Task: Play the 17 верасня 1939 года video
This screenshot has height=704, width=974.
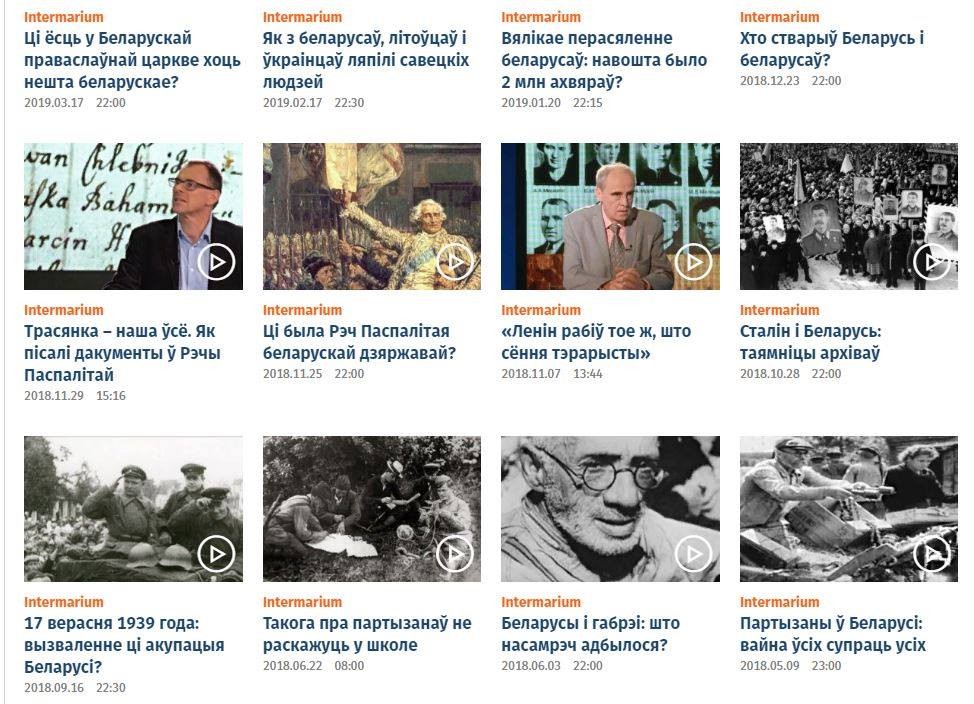Action: (216, 554)
